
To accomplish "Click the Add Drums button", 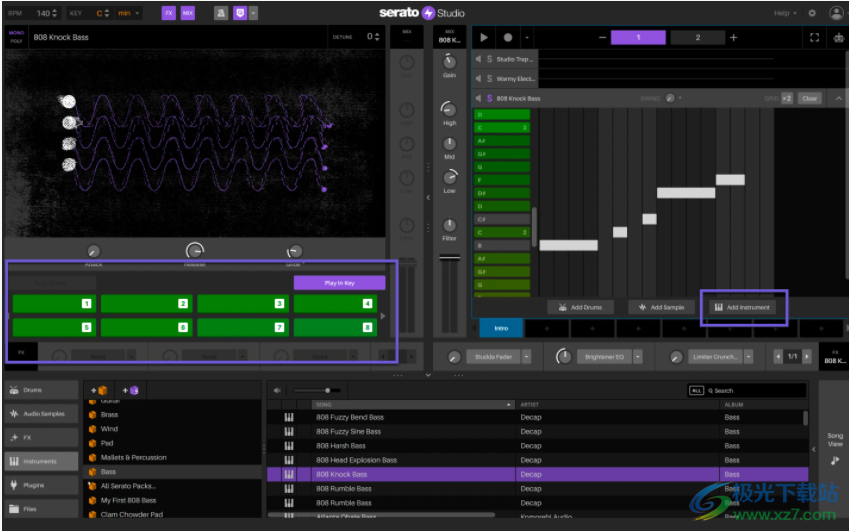I will [x=581, y=307].
